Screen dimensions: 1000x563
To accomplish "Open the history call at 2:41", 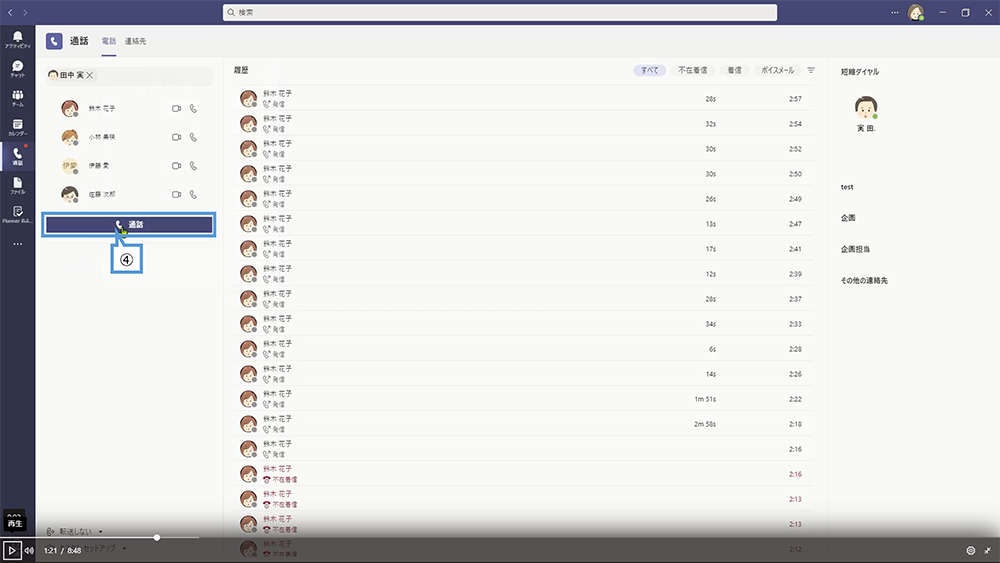I will (524, 249).
